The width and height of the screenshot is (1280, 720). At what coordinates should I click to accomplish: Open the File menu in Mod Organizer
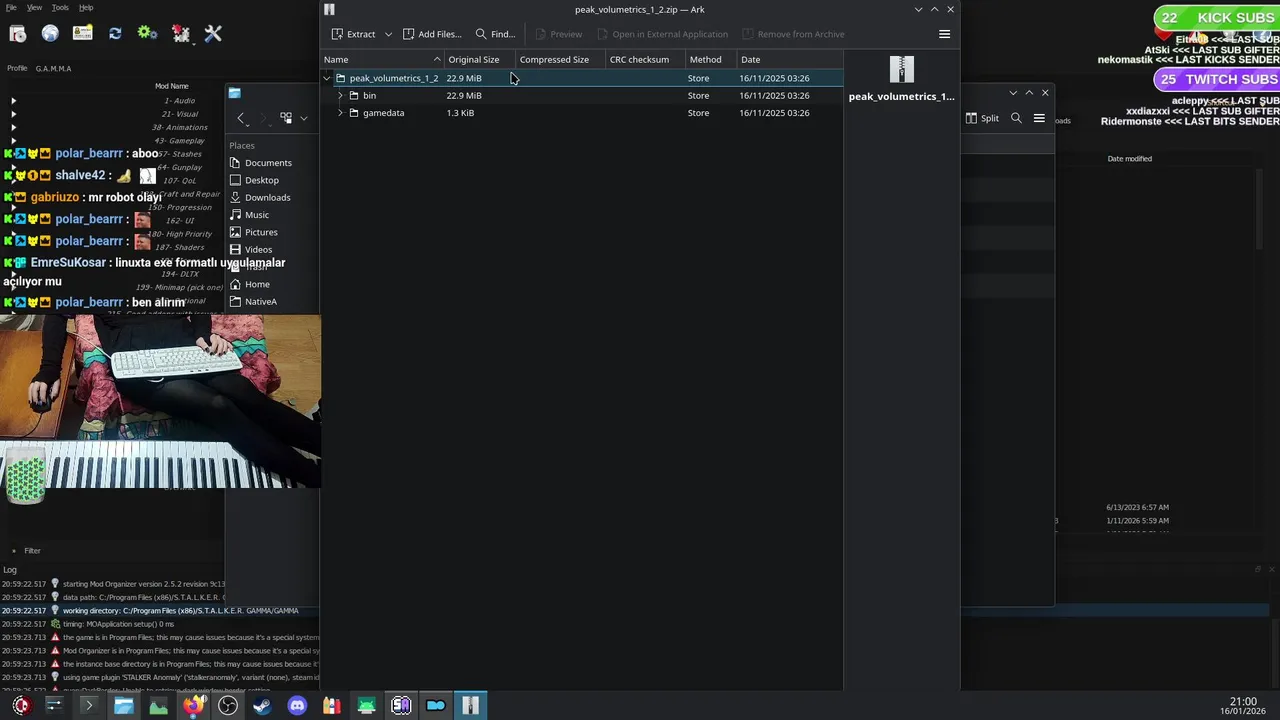(11, 7)
